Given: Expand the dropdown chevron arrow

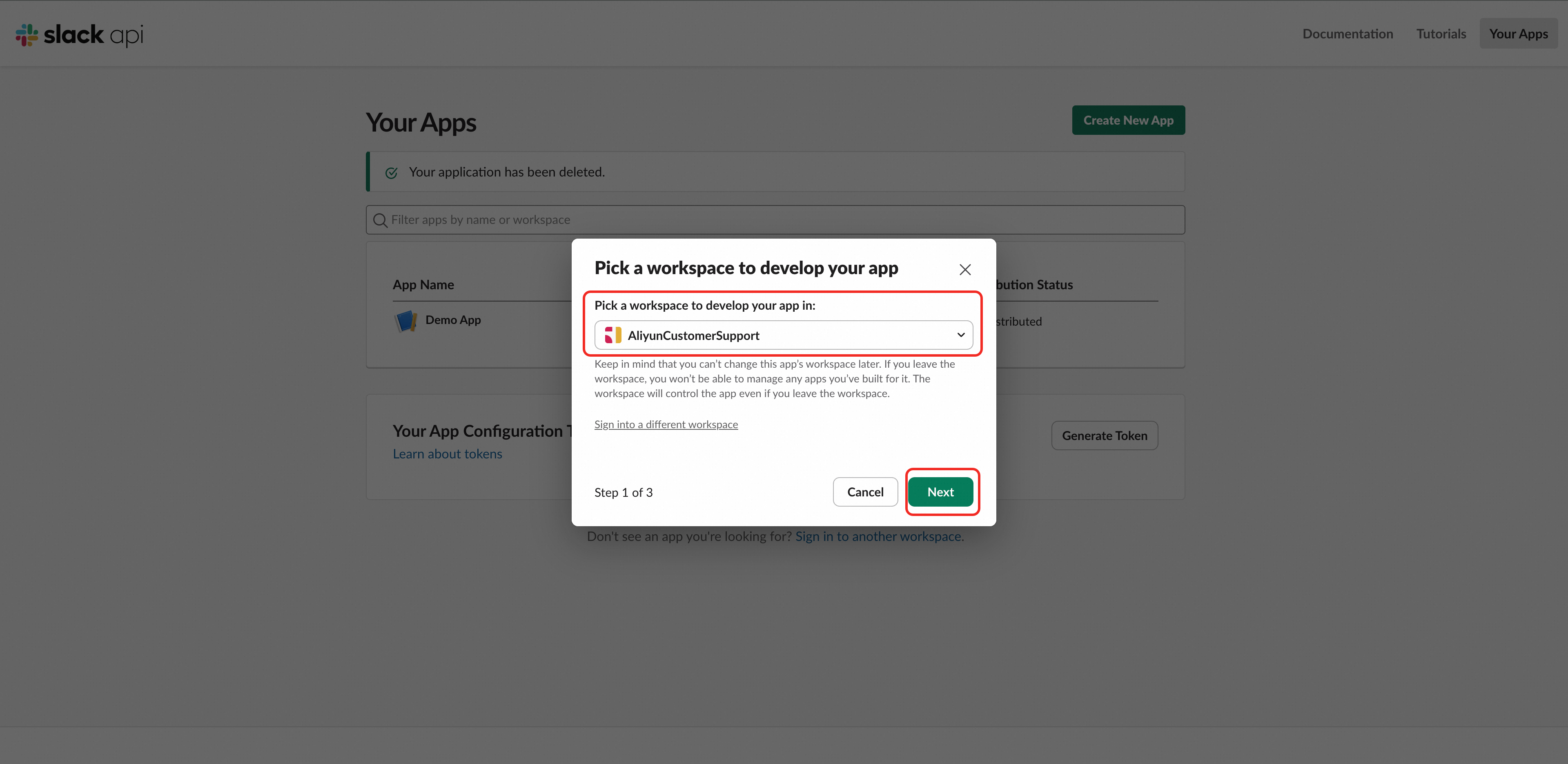Looking at the screenshot, I should tap(960, 335).
